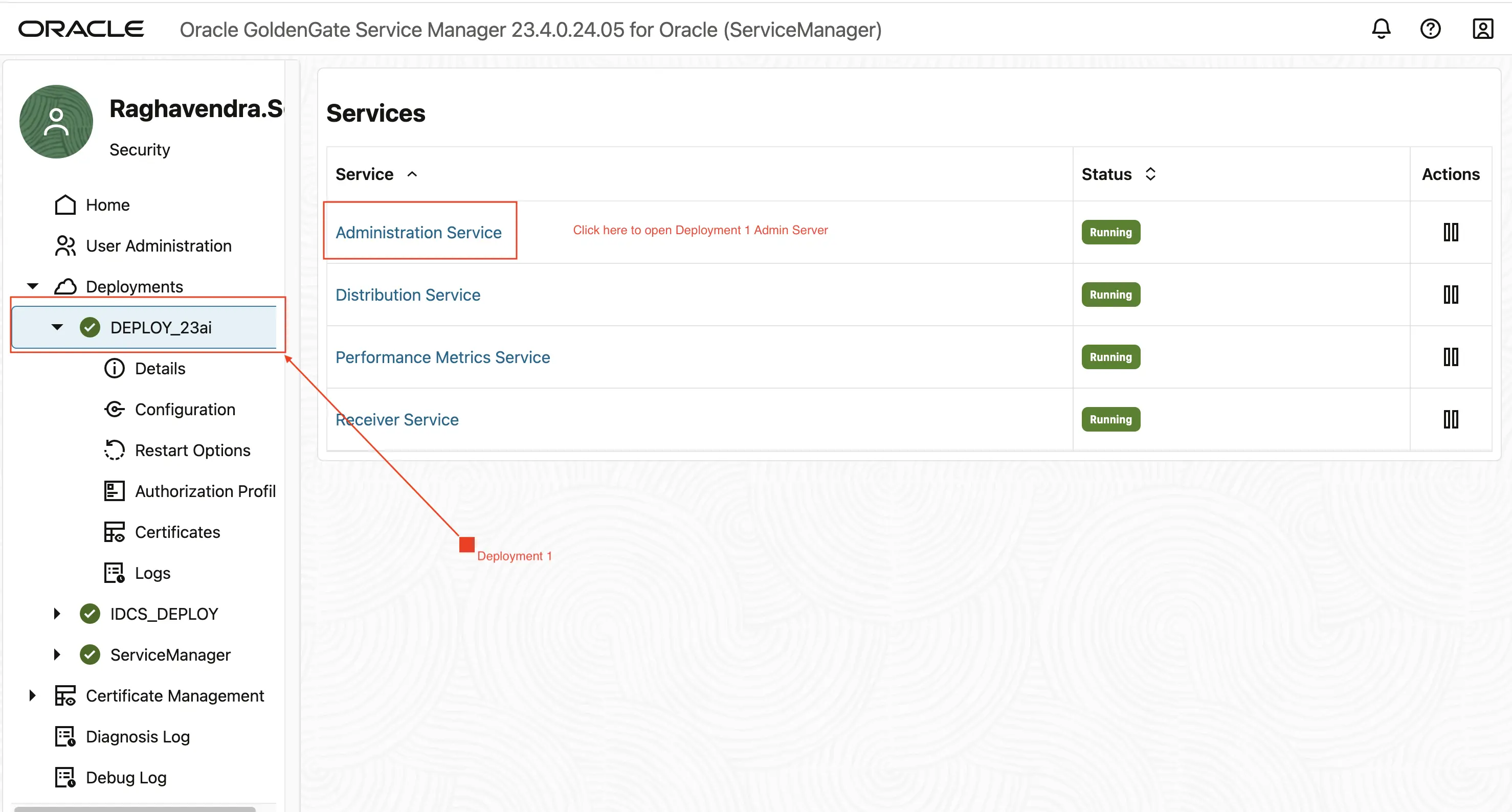Expand the Certificate Management section

pyautogui.click(x=33, y=695)
